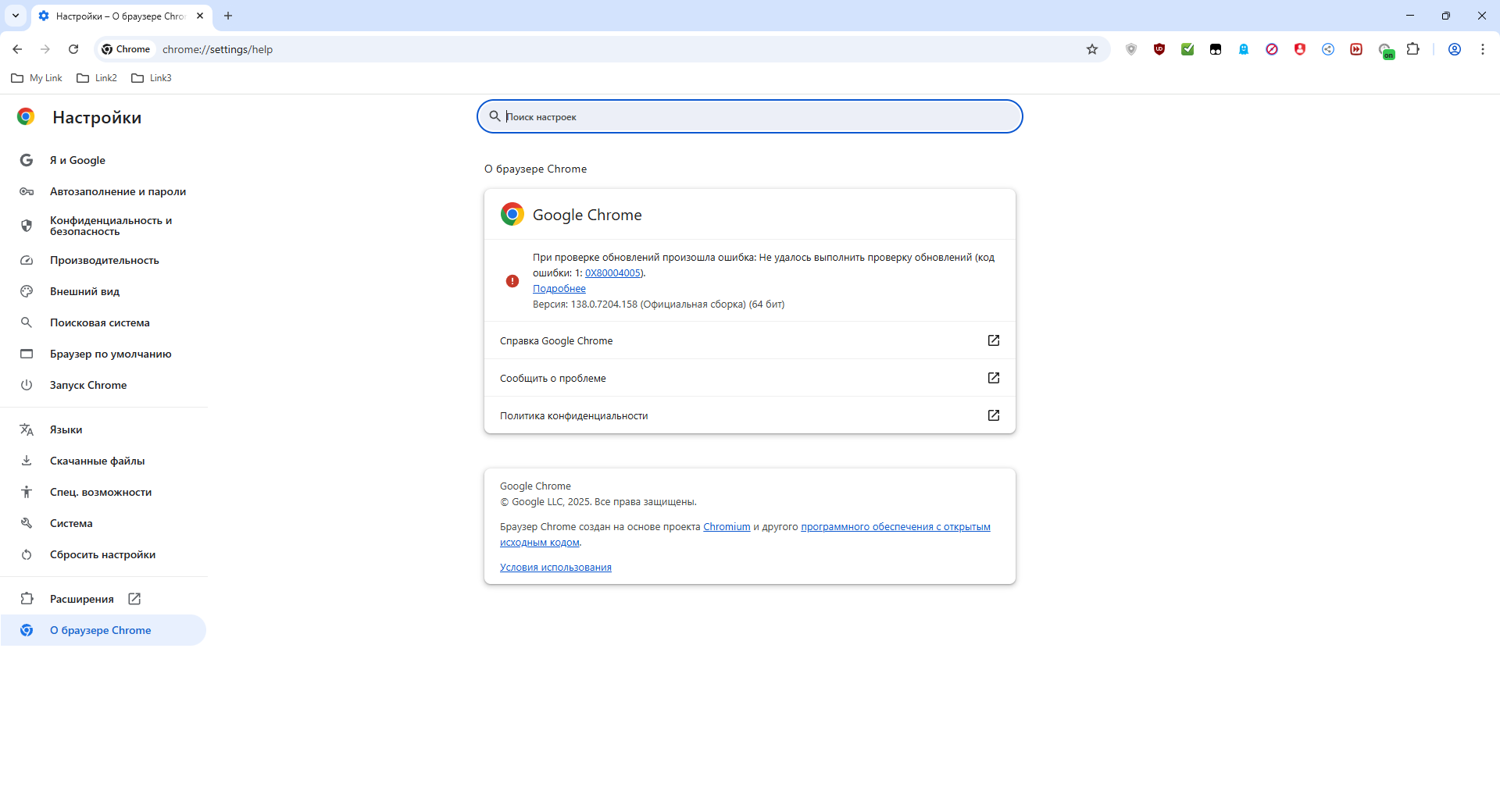This screenshot has height=812, width=1500.
Task: Go to Конфиденциальность и безопасность section
Action: (x=111, y=226)
